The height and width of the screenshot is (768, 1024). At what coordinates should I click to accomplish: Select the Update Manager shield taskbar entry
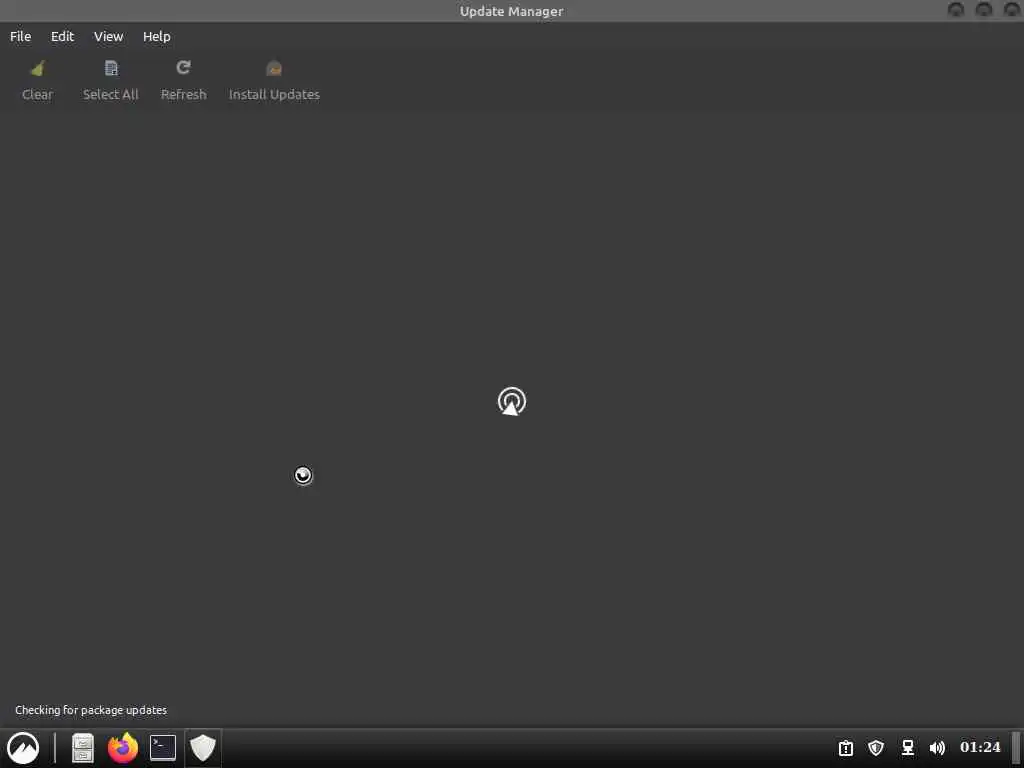(202, 748)
